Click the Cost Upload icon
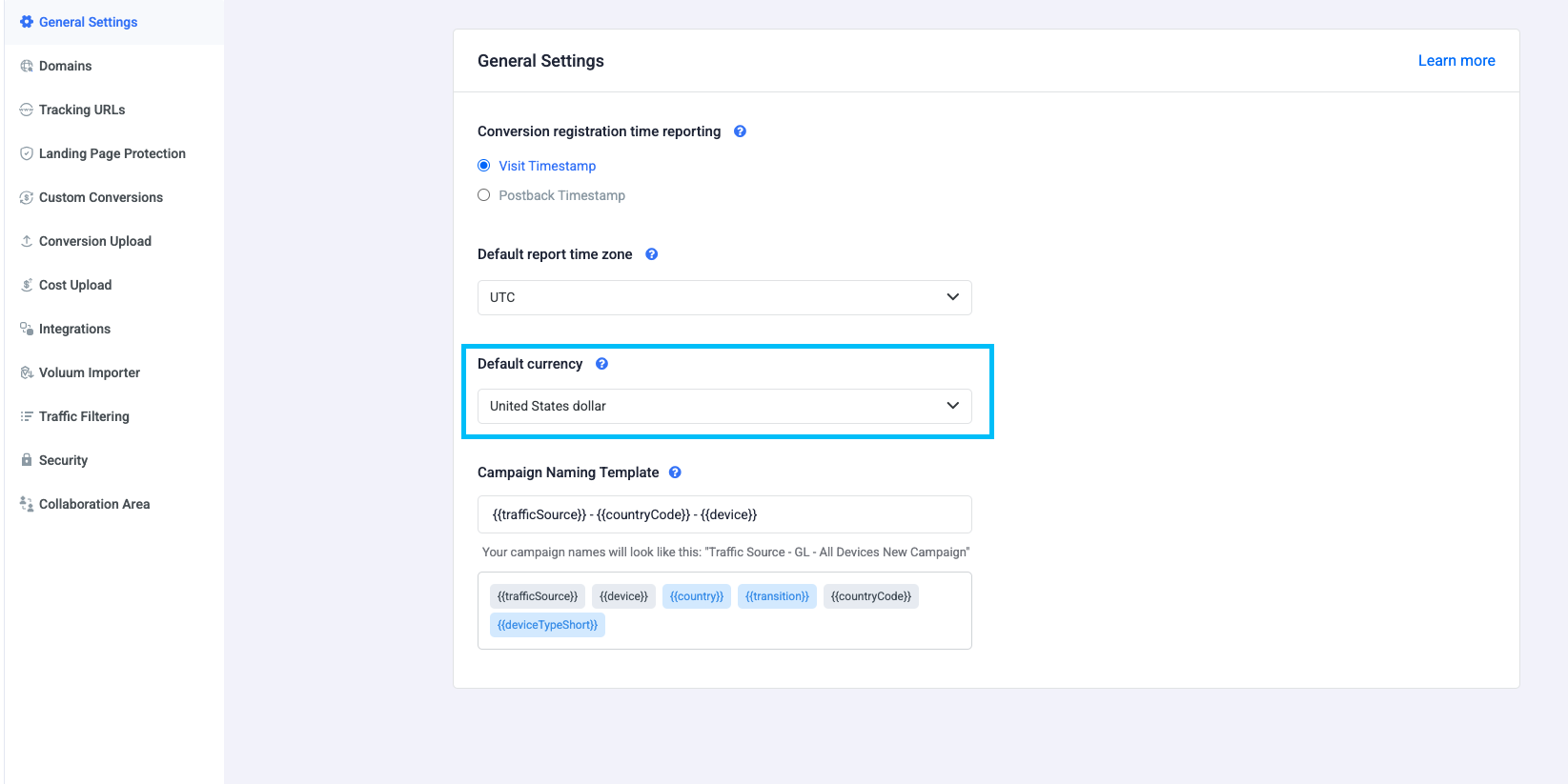This screenshot has width=1568, height=784. pyautogui.click(x=27, y=285)
